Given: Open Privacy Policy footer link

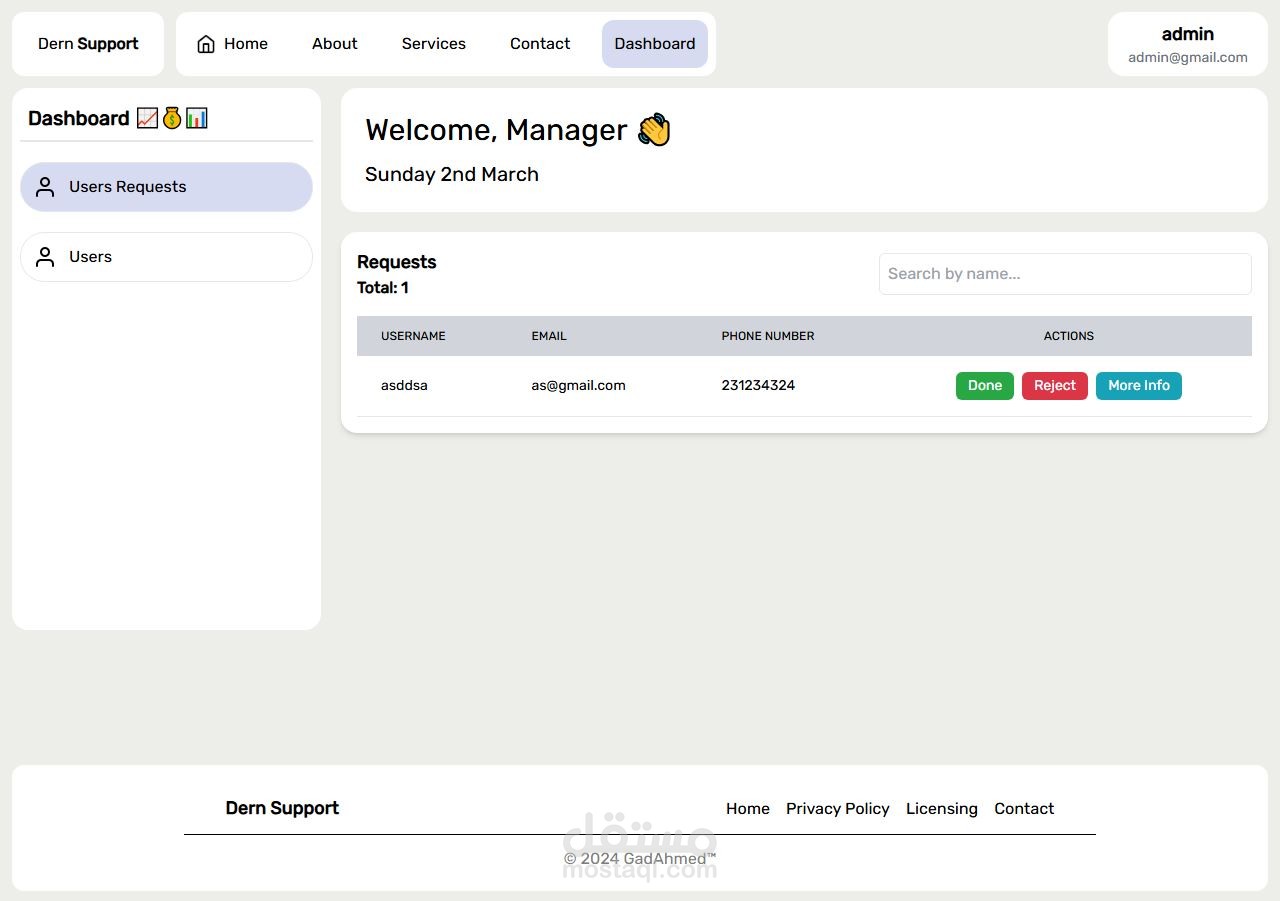Looking at the screenshot, I should (x=838, y=809).
